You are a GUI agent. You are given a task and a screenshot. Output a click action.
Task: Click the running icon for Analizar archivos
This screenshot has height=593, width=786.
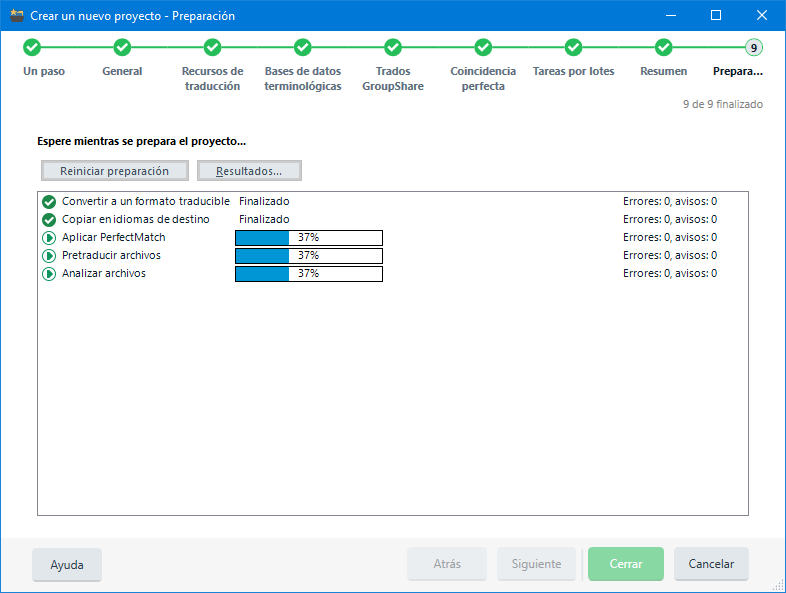49,274
